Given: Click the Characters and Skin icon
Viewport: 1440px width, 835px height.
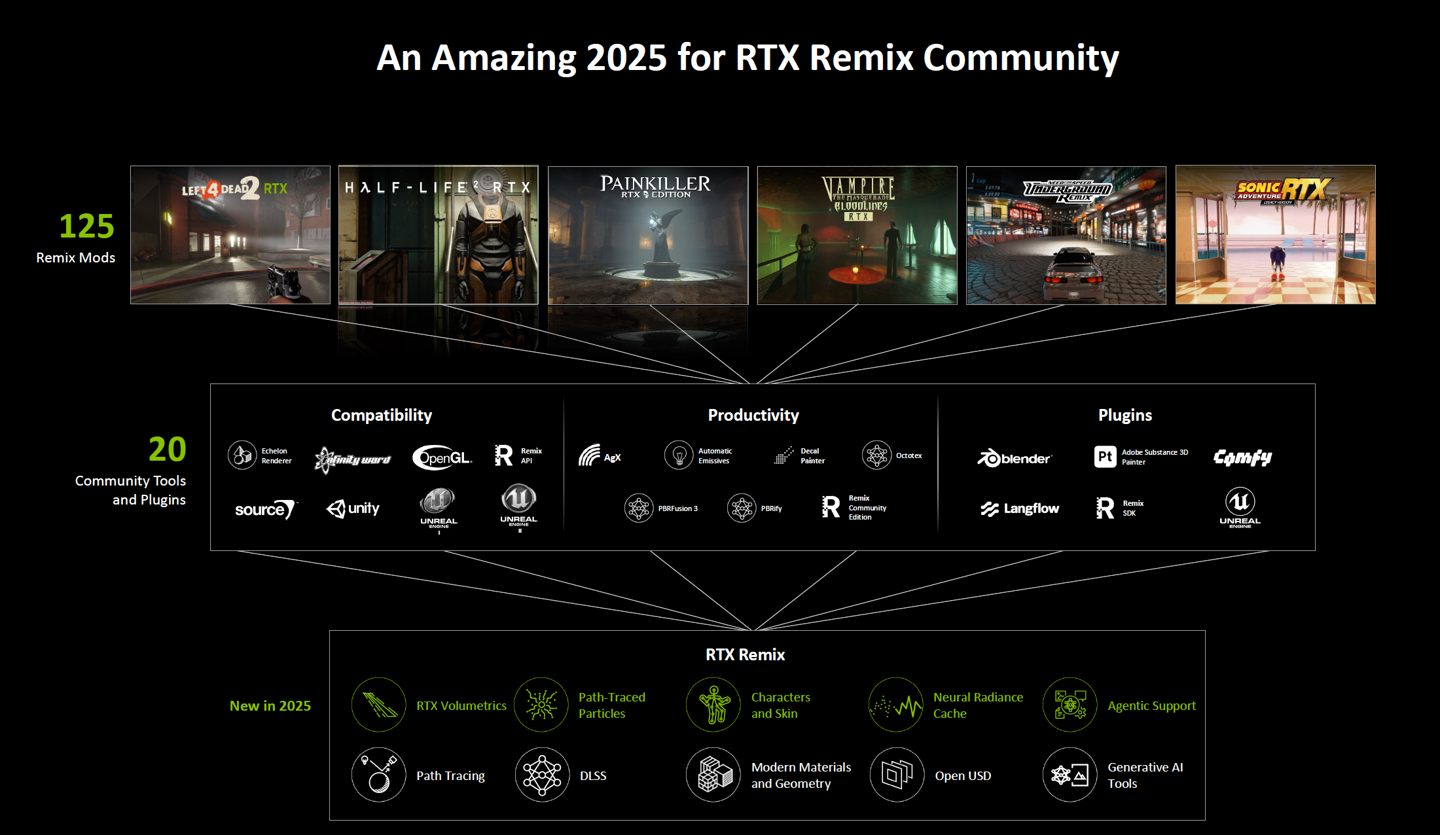Looking at the screenshot, I should pos(713,705).
